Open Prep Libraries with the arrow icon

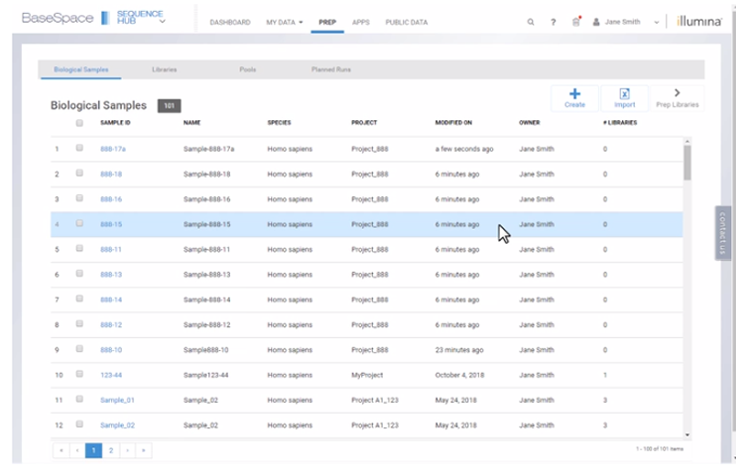[677, 92]
